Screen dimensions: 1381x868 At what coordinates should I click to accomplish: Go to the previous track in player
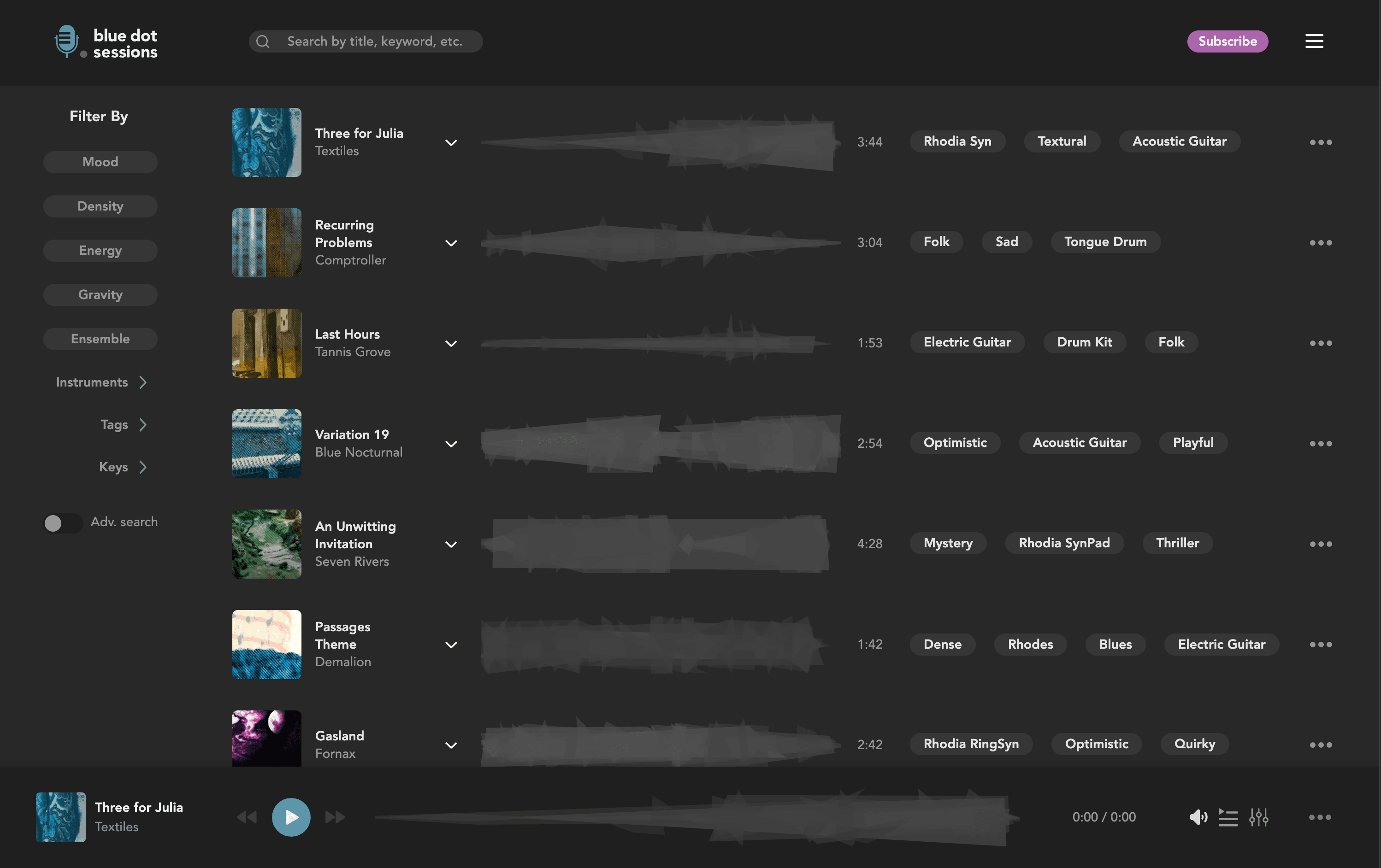[247, 817]
